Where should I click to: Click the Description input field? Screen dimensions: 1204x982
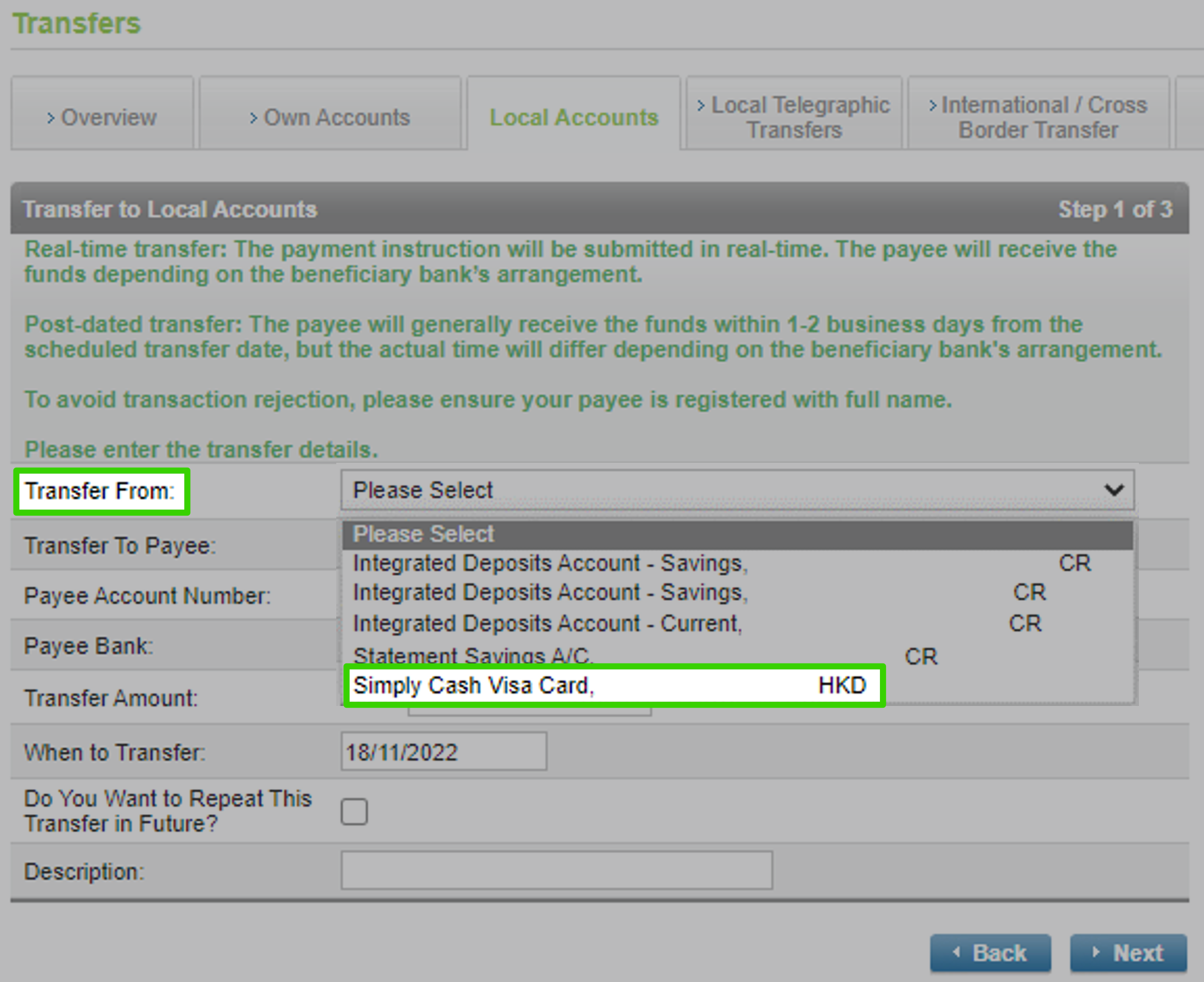coord(556,871)
